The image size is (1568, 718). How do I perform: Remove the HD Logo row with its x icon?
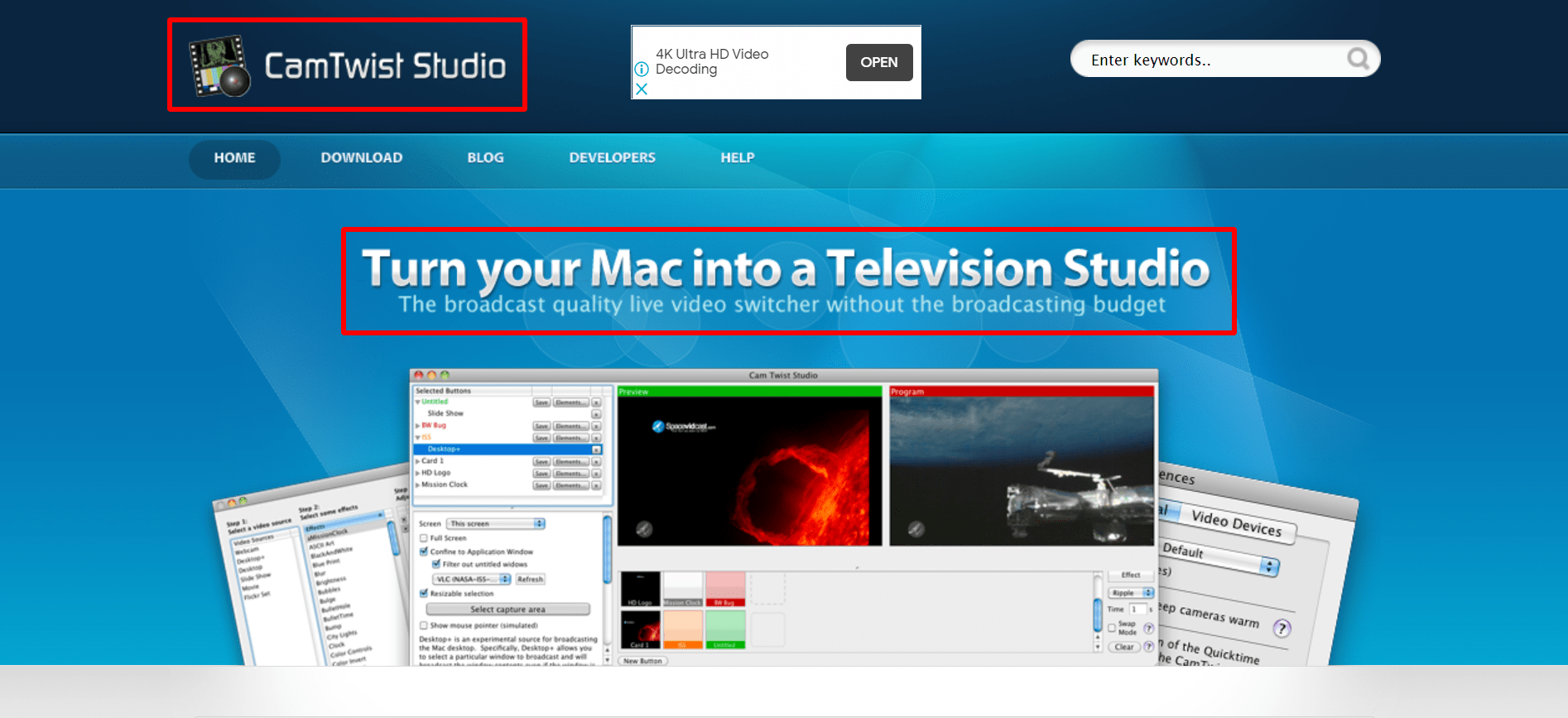click(596, 474)
